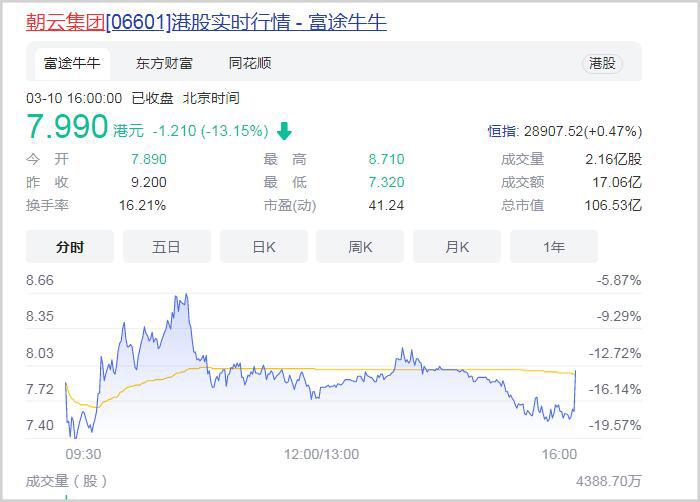This screenshot has height=502, width=700.
Task: Click the 恒指 index label
Action: [502, 131]
